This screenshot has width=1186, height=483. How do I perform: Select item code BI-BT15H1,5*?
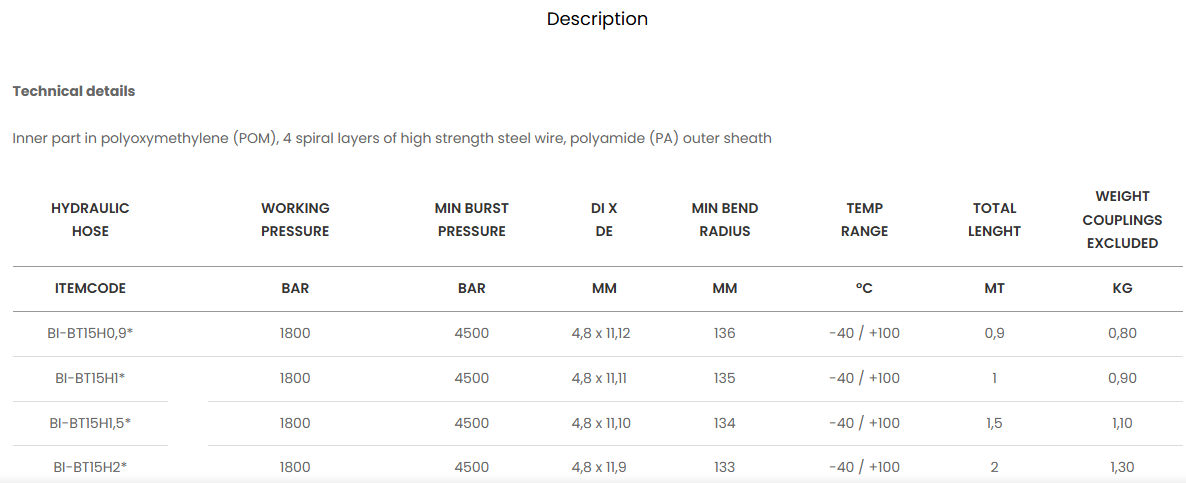[90, 423]
